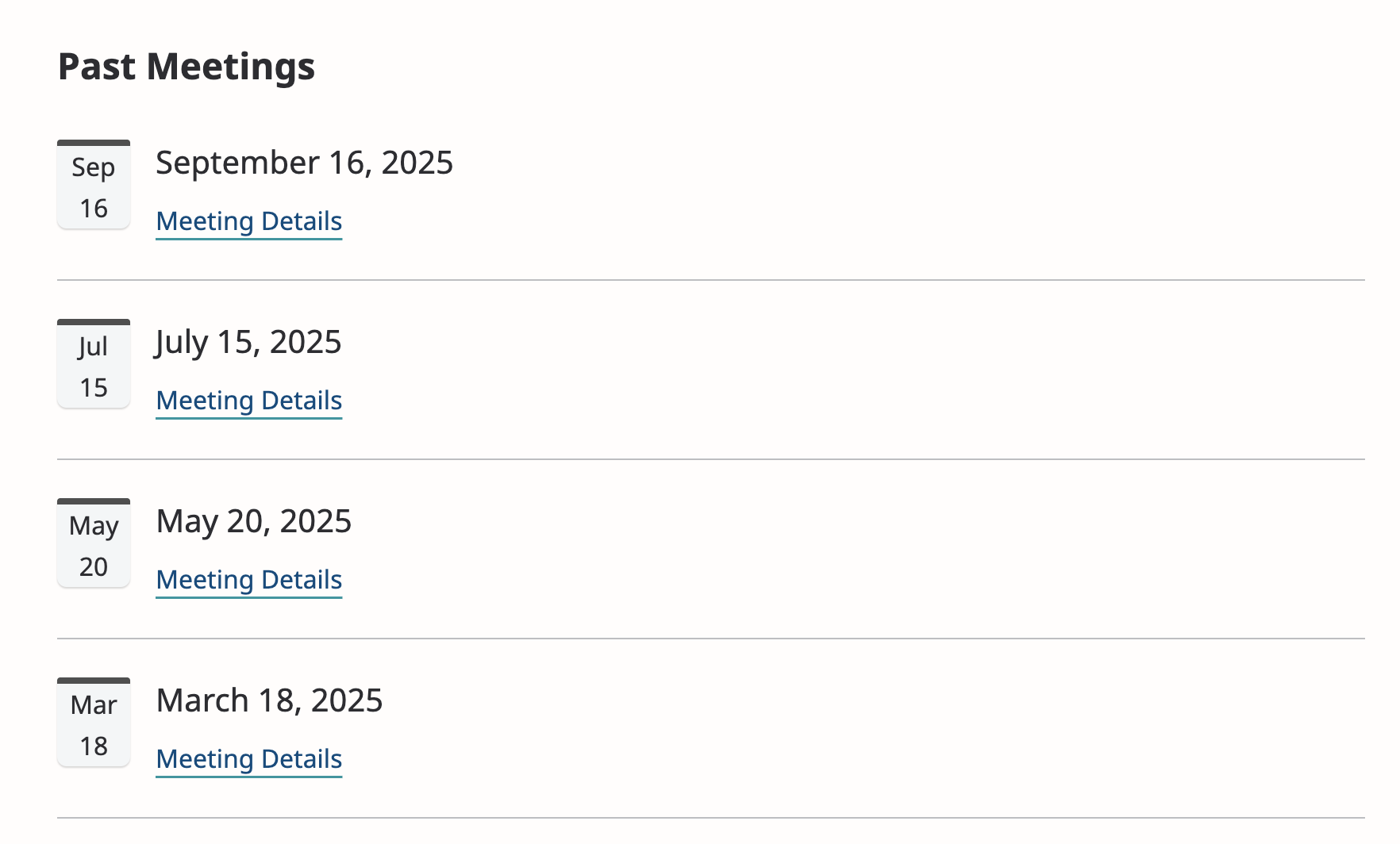1400x844 pixels.
Task: Click the divider line below the July meeting
Action: (710, 459)
